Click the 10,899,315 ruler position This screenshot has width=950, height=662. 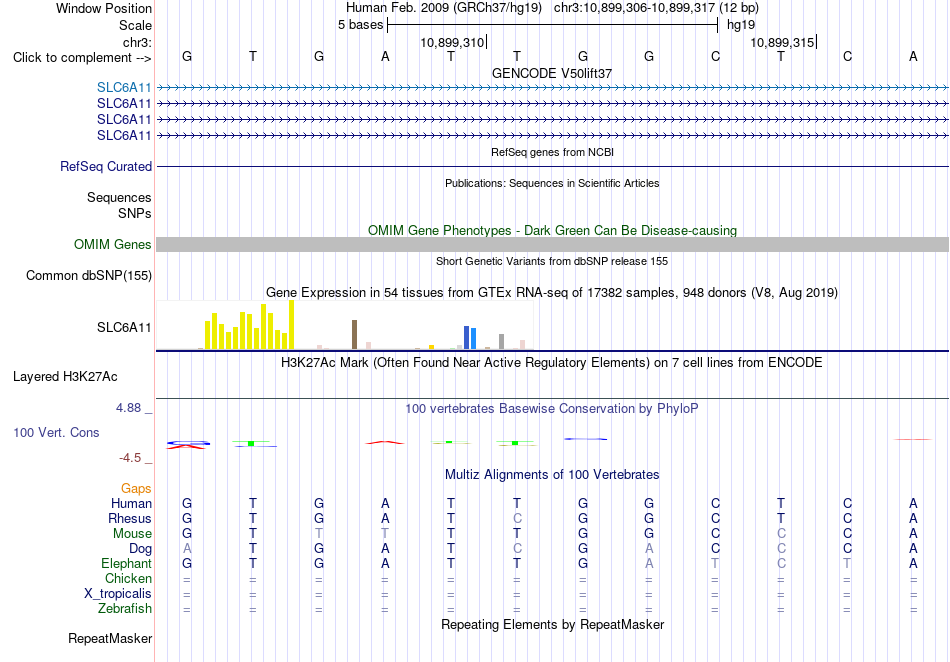[782, 42]
